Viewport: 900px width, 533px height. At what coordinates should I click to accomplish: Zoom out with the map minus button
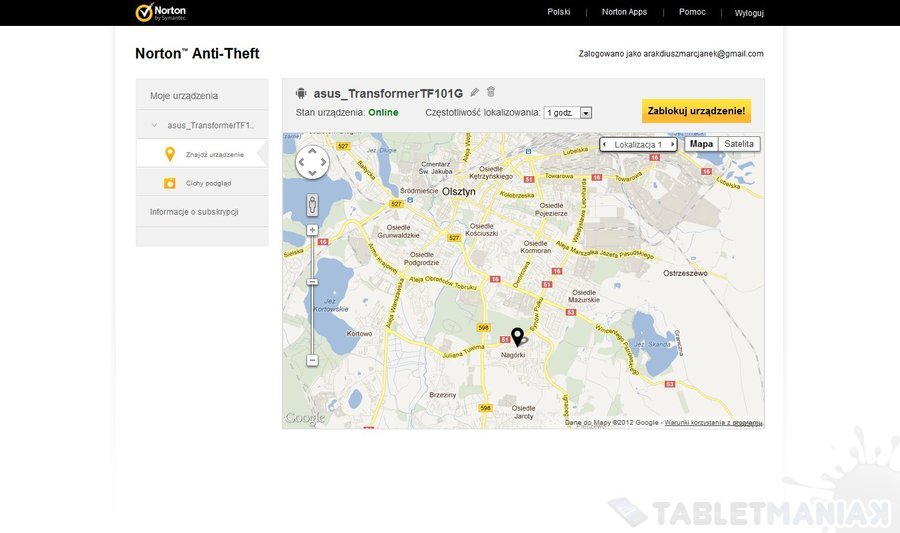312,360
